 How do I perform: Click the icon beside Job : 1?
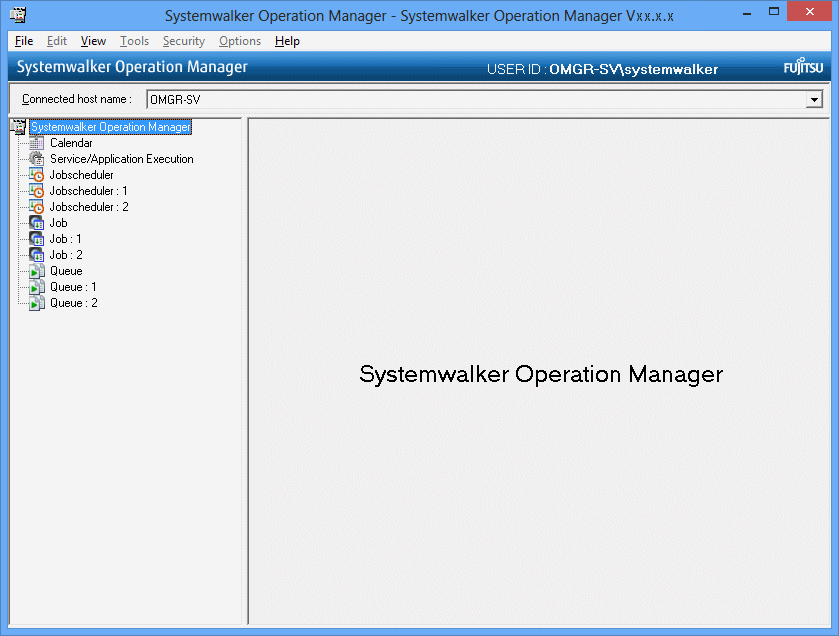pos(36,239)
